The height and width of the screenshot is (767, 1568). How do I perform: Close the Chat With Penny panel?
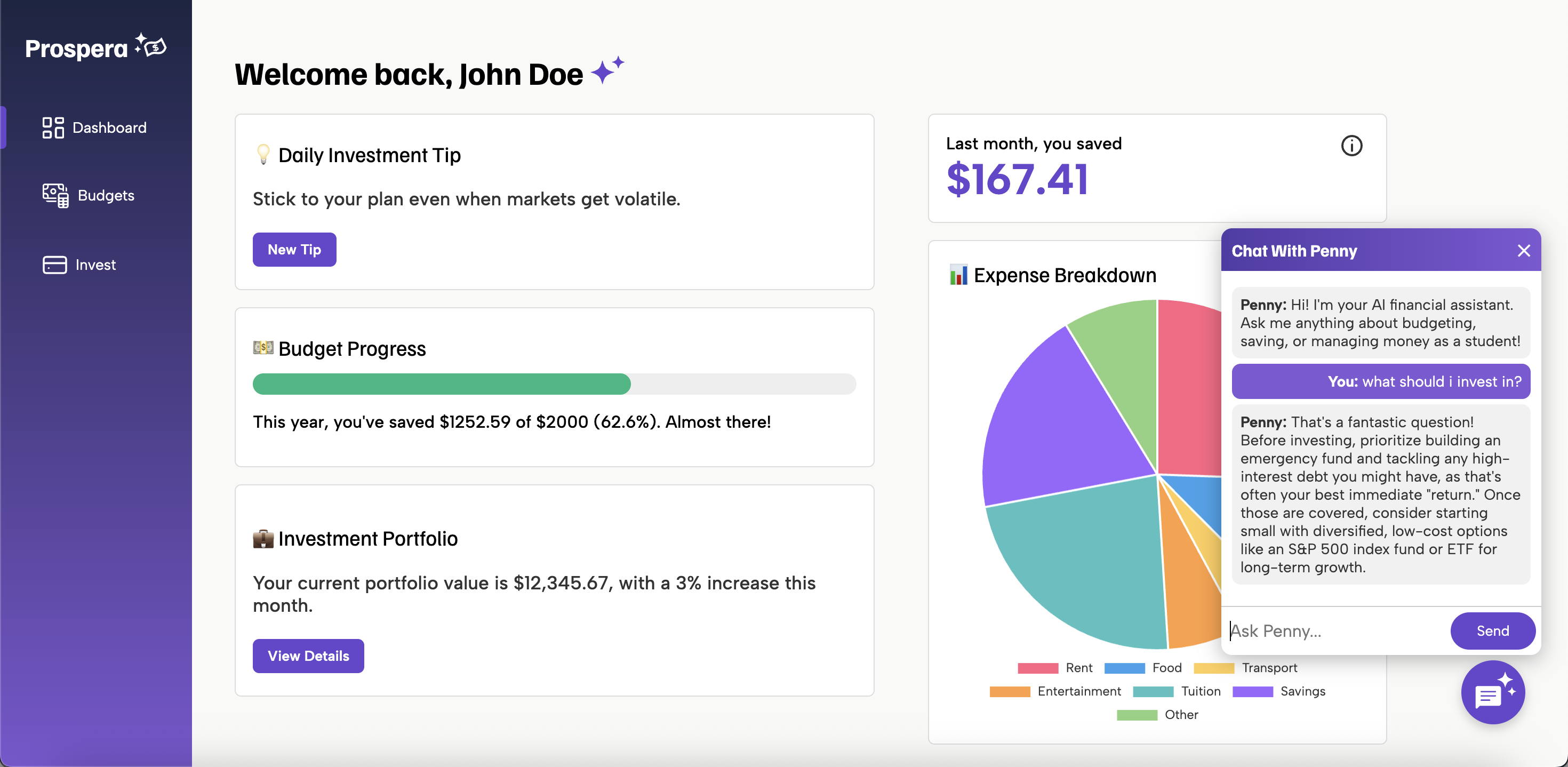1524,251
